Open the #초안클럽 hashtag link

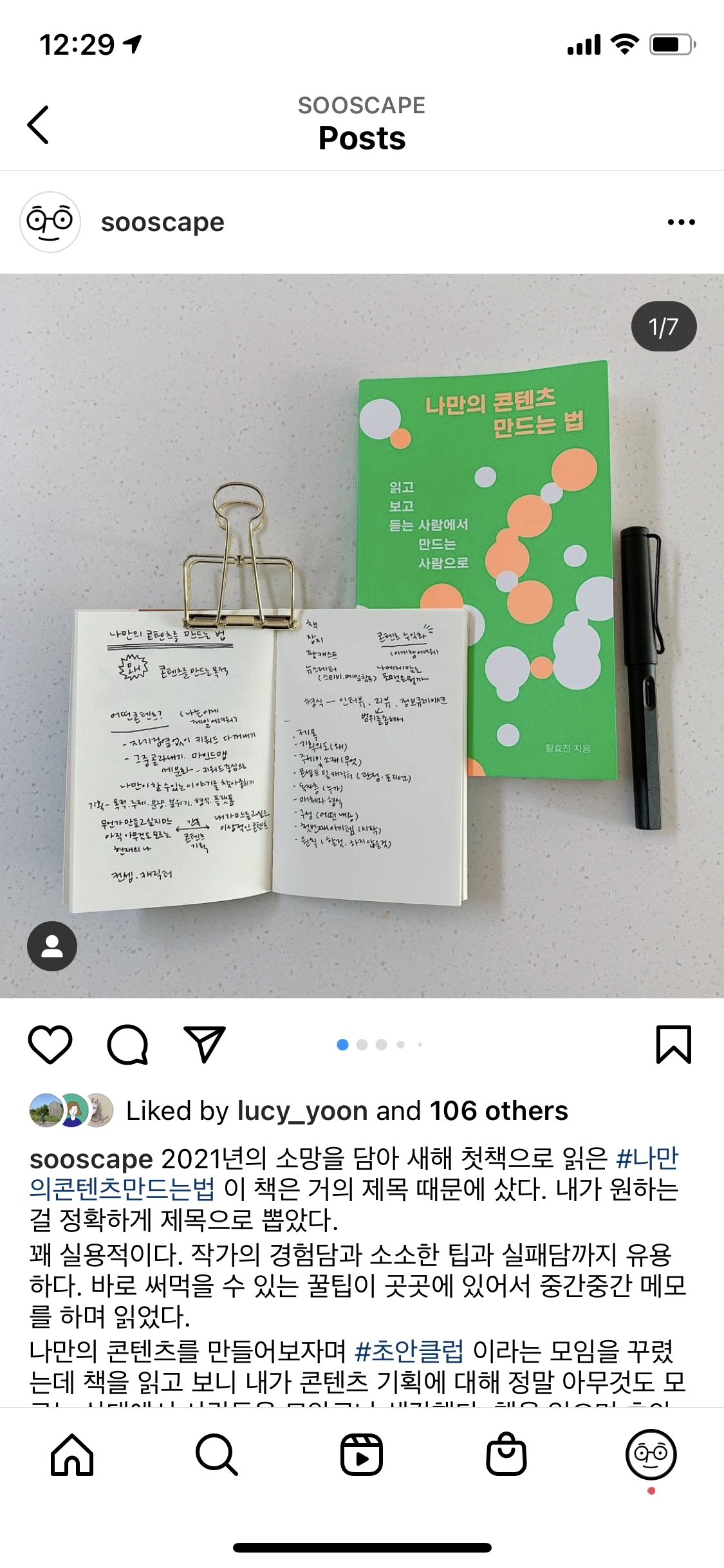(x=409, y=1350)
